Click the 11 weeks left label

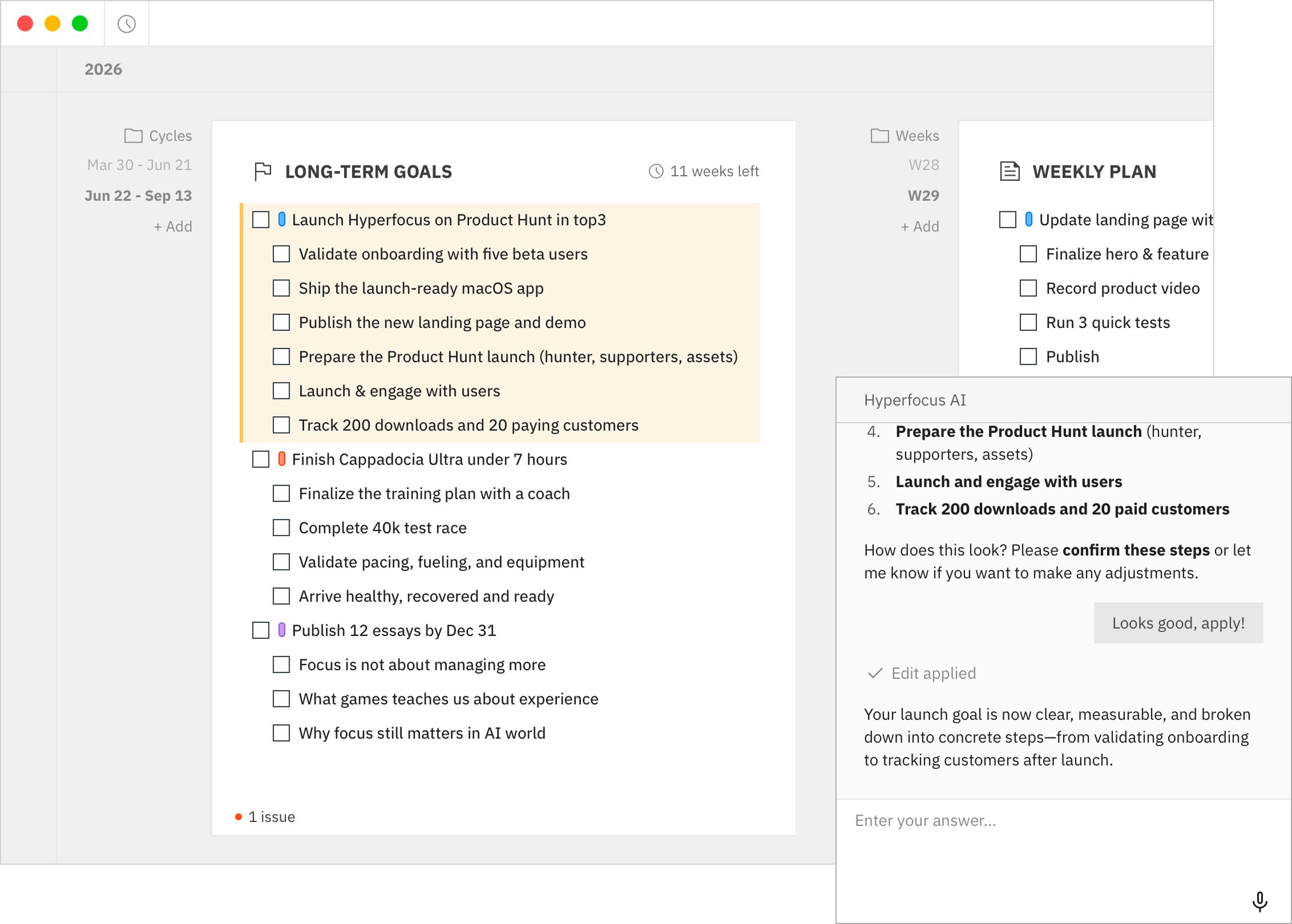pos(714,171)
